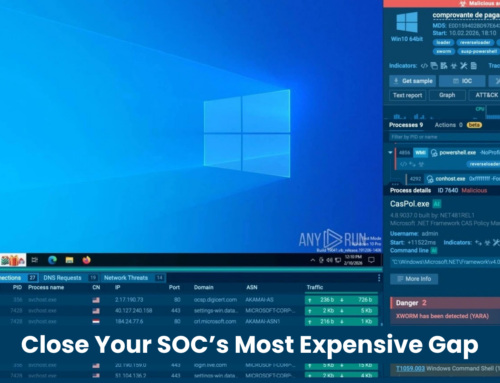This screenshot has width=500, height=383.
Task: Click the gear icon beside conhost.exe
Action: (x=430, y=179)
